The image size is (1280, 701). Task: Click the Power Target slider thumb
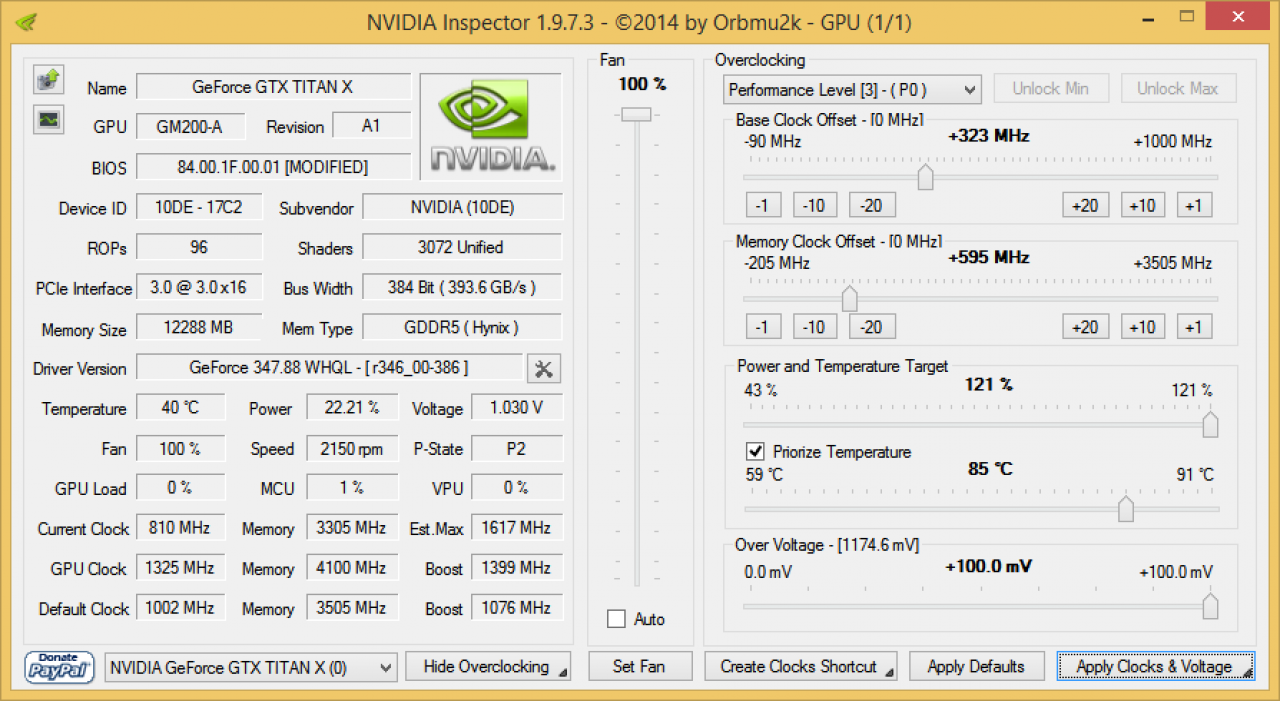coord(1210,424)
